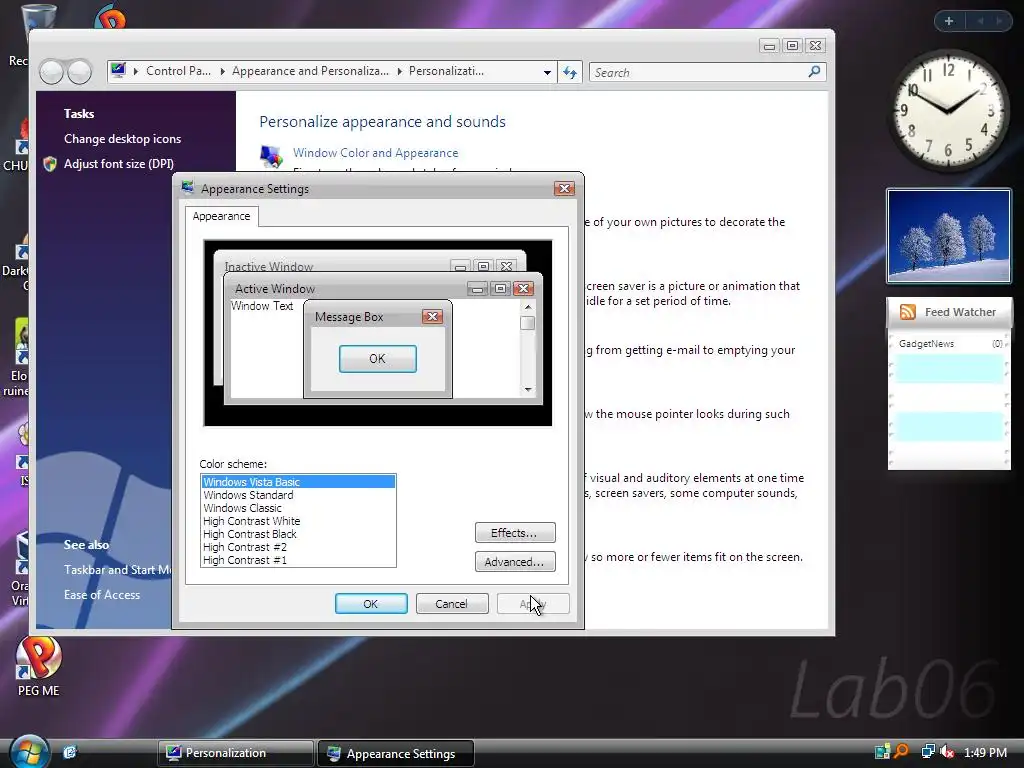Open the address bar history dropdown
This screenshot has width=1024, height=768.
[547, 72]
